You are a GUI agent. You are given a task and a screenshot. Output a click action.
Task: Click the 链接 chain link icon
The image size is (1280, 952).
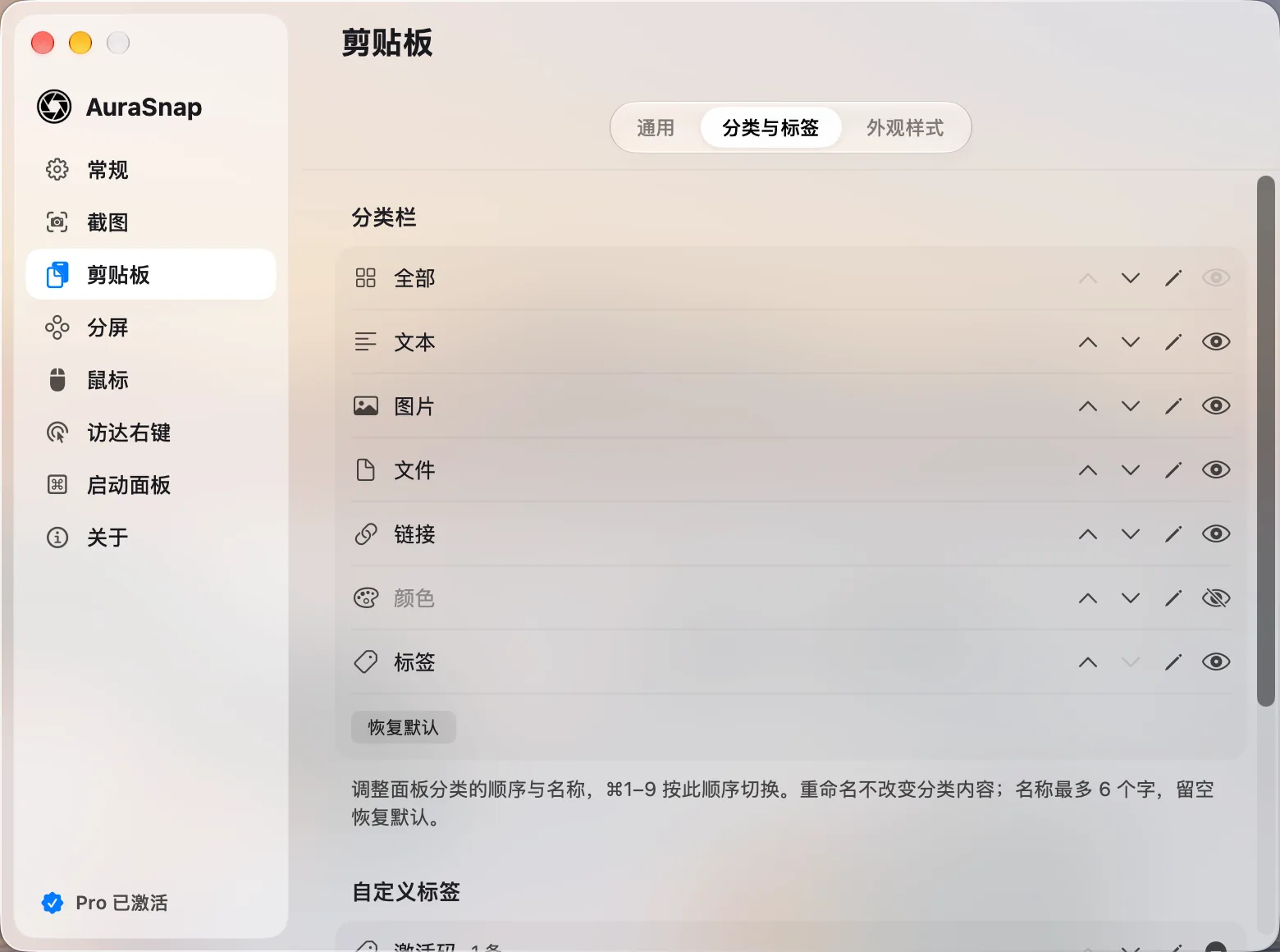coord(366,534)
